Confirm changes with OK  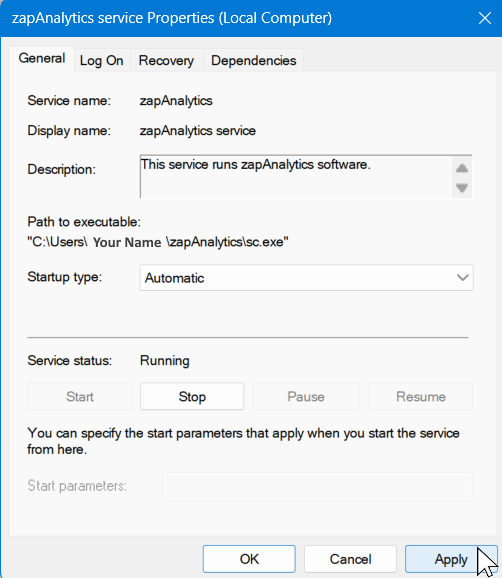click(249, 559)
